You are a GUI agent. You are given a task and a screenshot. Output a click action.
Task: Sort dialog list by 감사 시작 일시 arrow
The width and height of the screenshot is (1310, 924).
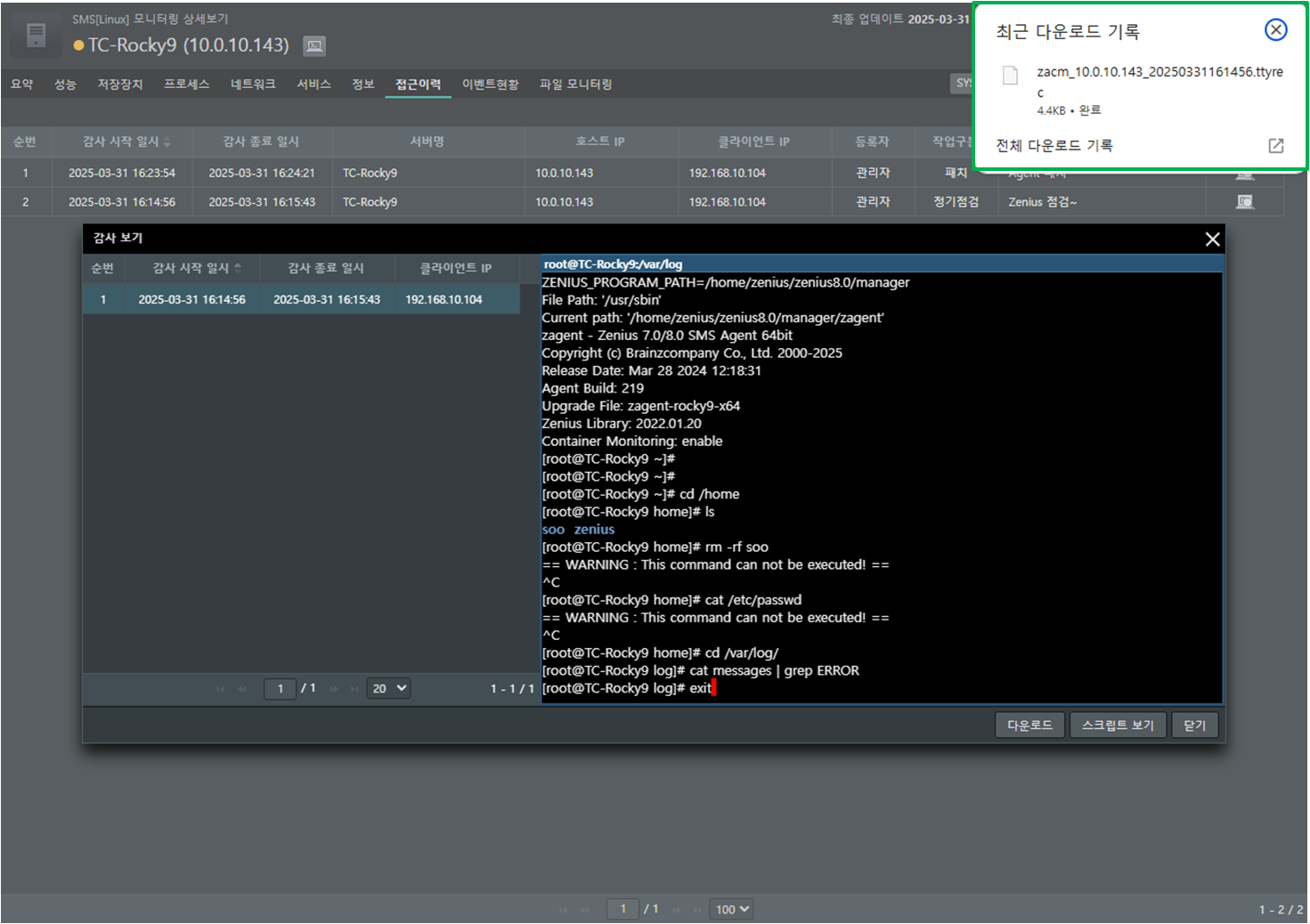coord(238,268)
